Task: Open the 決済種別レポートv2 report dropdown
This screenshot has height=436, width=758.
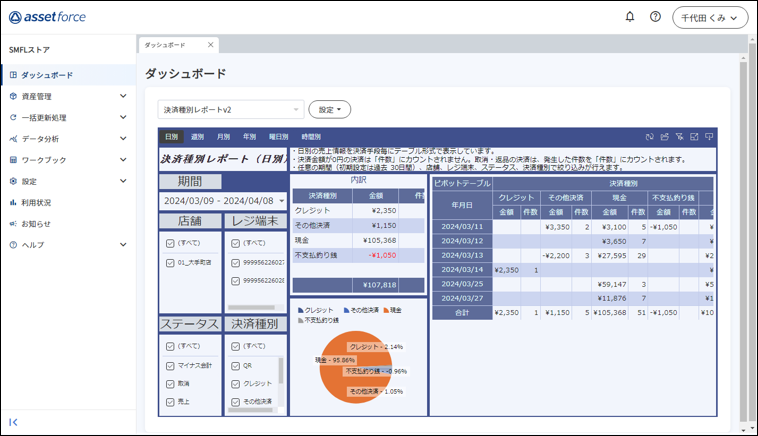Action: click(x=231, y=109)
